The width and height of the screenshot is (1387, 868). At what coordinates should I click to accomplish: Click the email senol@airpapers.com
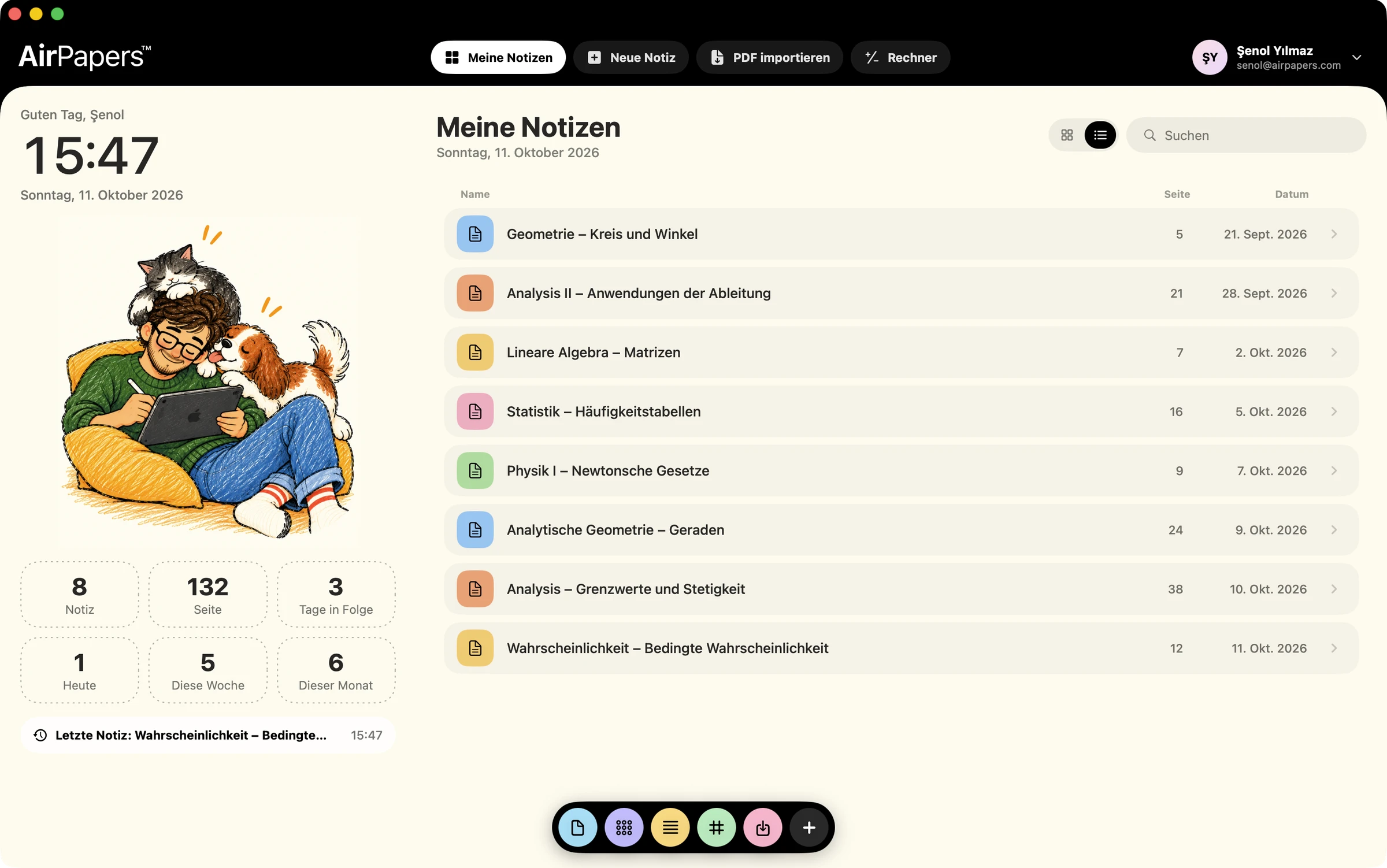coord(1288,65)
